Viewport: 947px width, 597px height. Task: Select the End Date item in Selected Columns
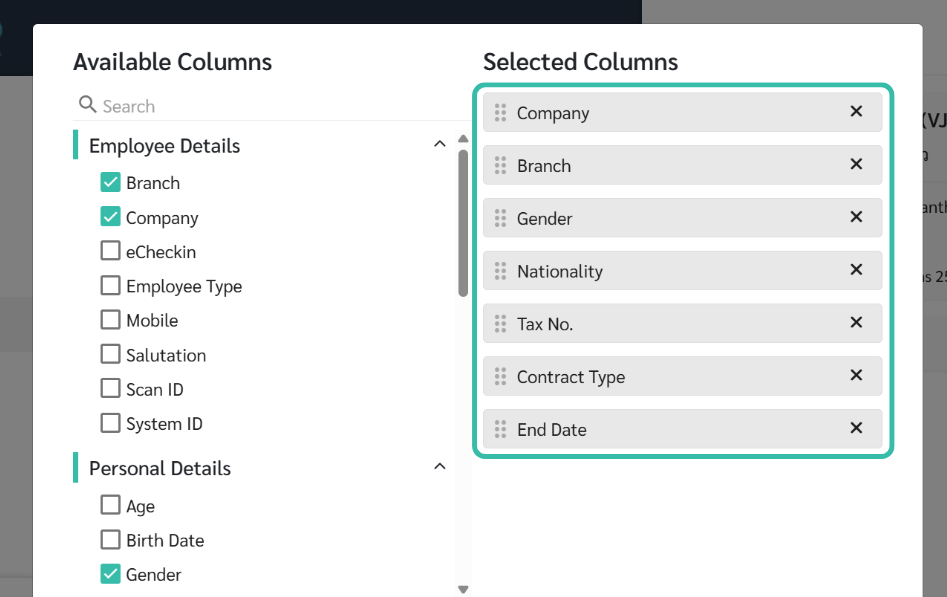tap(682, 429)
